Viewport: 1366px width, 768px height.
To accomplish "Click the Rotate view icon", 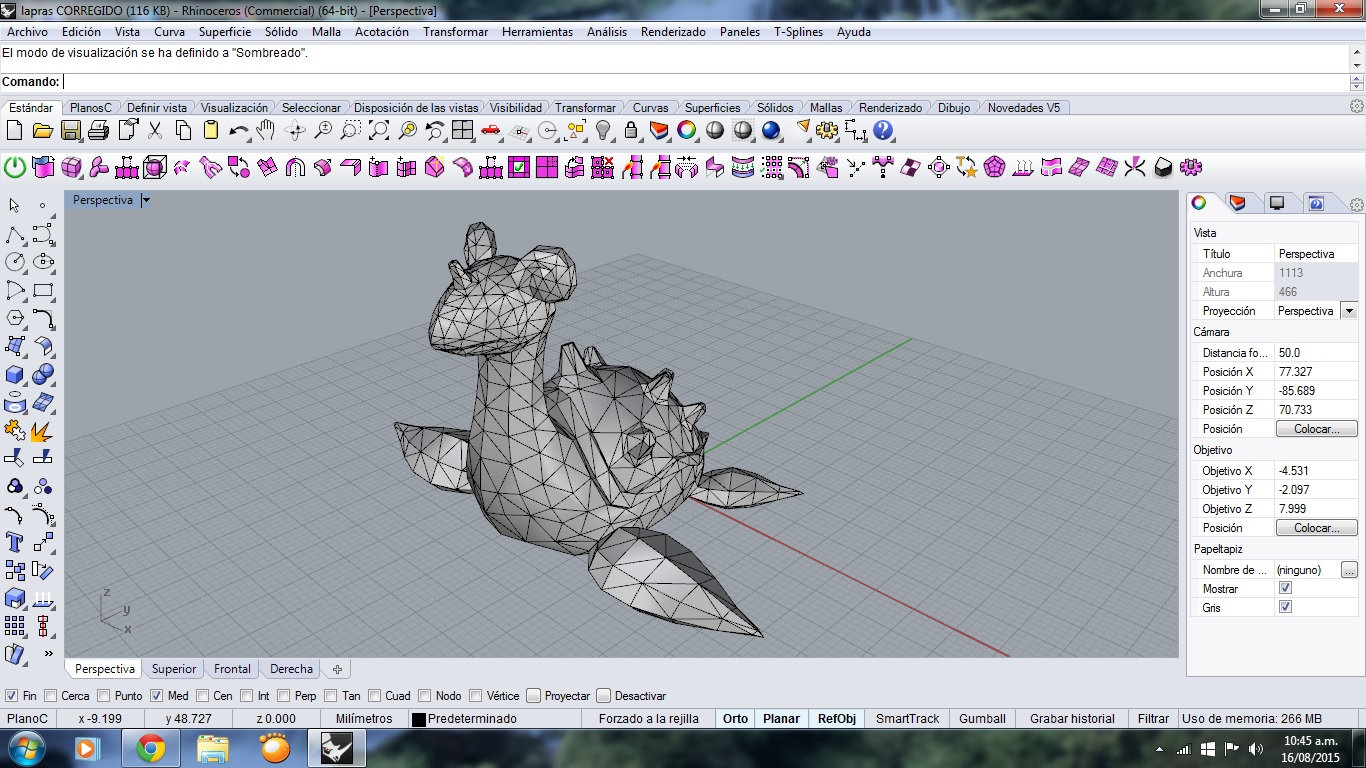I will (x=295, y=130).
